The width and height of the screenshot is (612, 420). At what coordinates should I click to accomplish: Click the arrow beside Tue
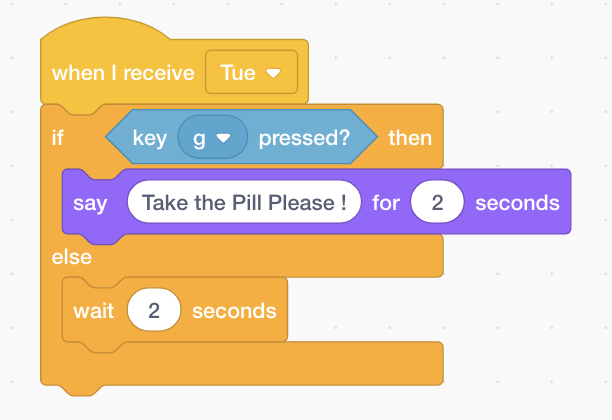tap(273, 74)
